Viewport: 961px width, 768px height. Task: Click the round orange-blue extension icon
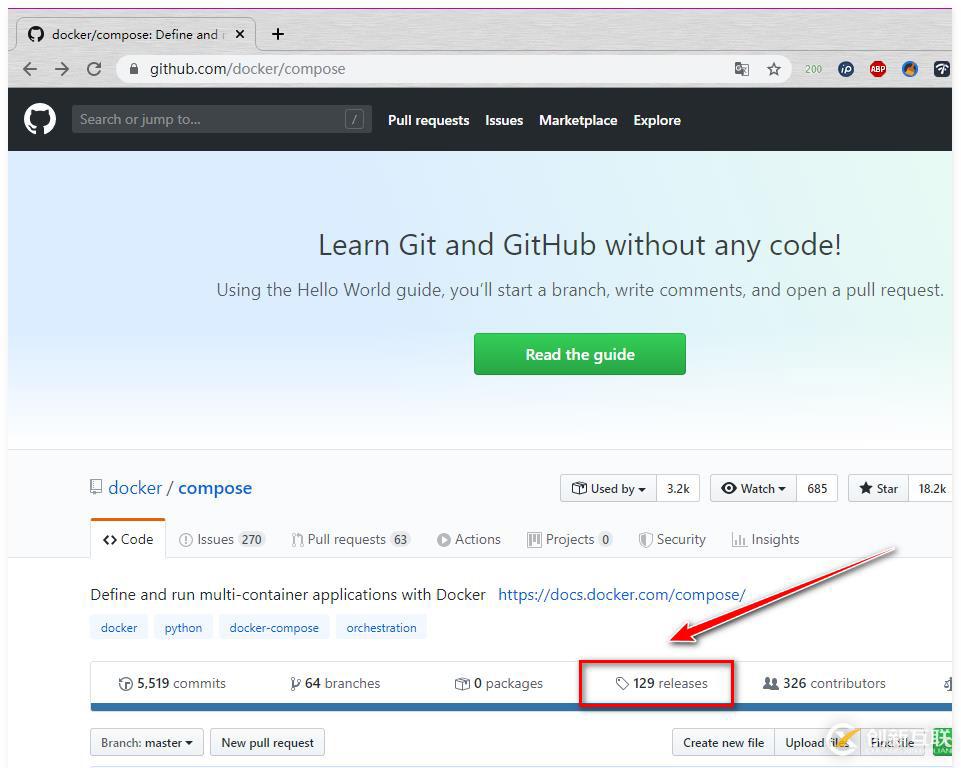click(910, 69)
